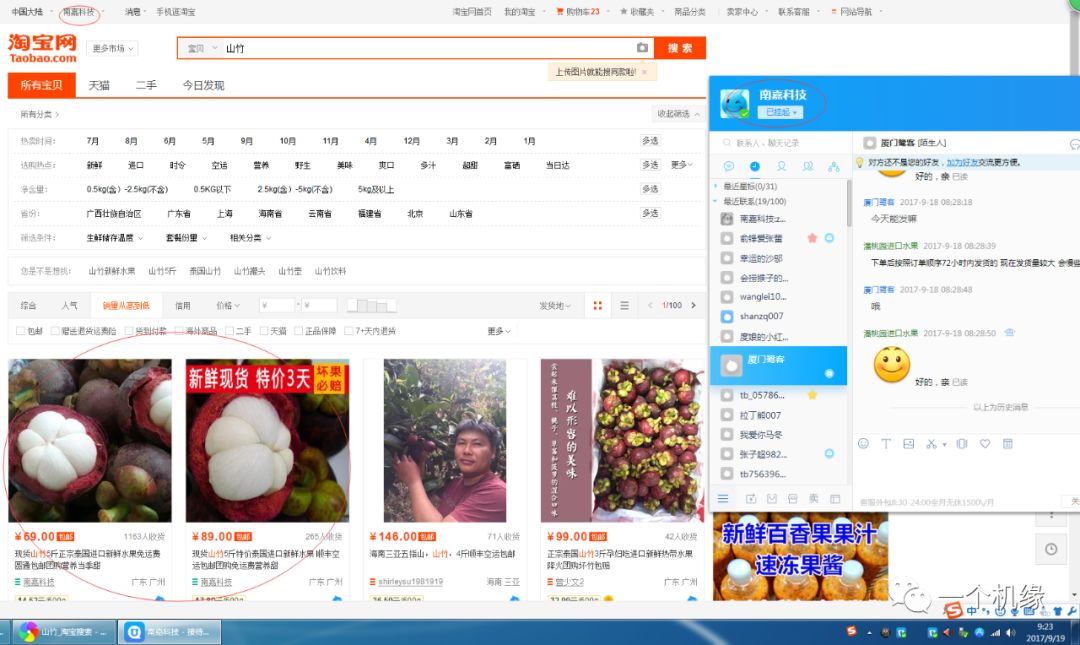The image size is (1080, 645).
Task: Open the recent-contacts clock tab in Wangwang
Action: (x=755, y=166)
